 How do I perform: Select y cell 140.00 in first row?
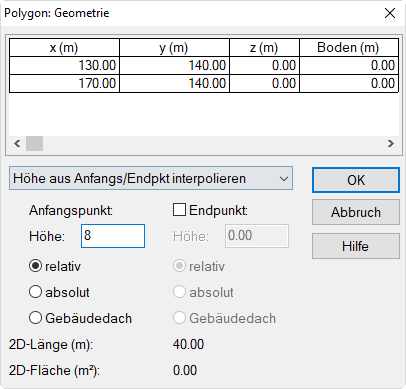click(x=174, y=65)
